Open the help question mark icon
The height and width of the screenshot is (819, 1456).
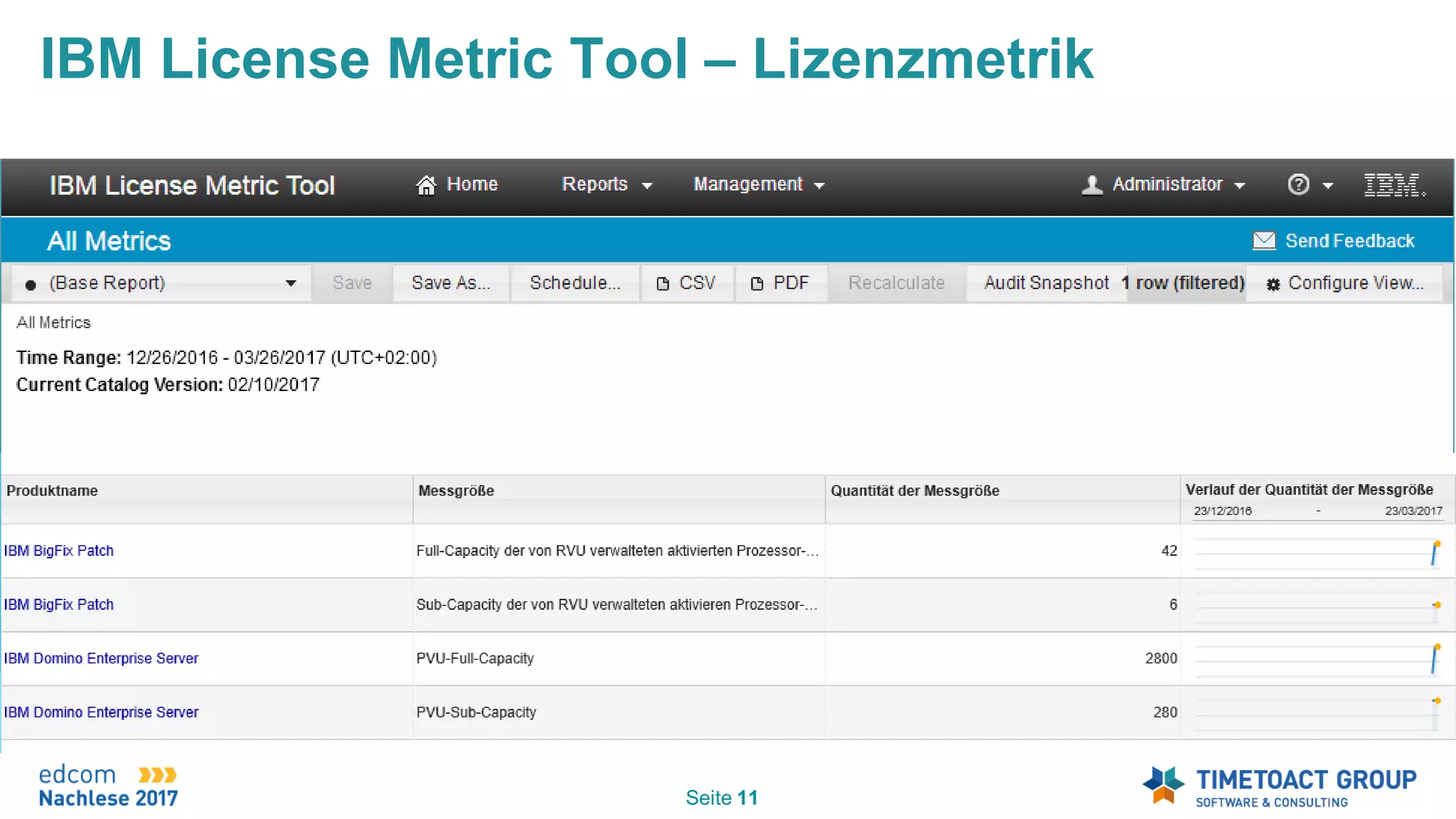coord(1298,185)
